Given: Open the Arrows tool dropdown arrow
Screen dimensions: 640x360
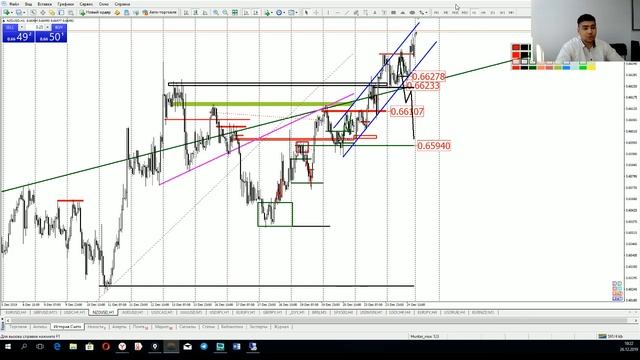Looking at the screenshot, I should [427, 12].
